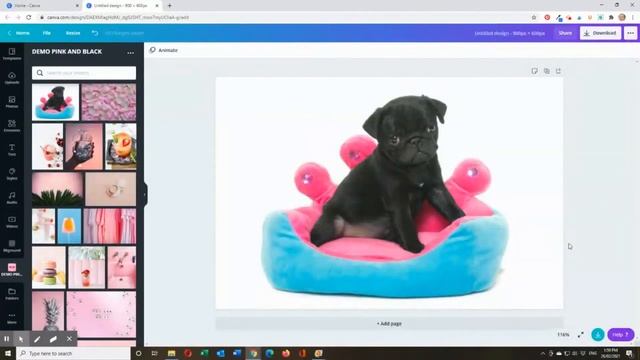Click the Share button
The width and height of the screenshot is (640, 360).
(x=565, y=33)
